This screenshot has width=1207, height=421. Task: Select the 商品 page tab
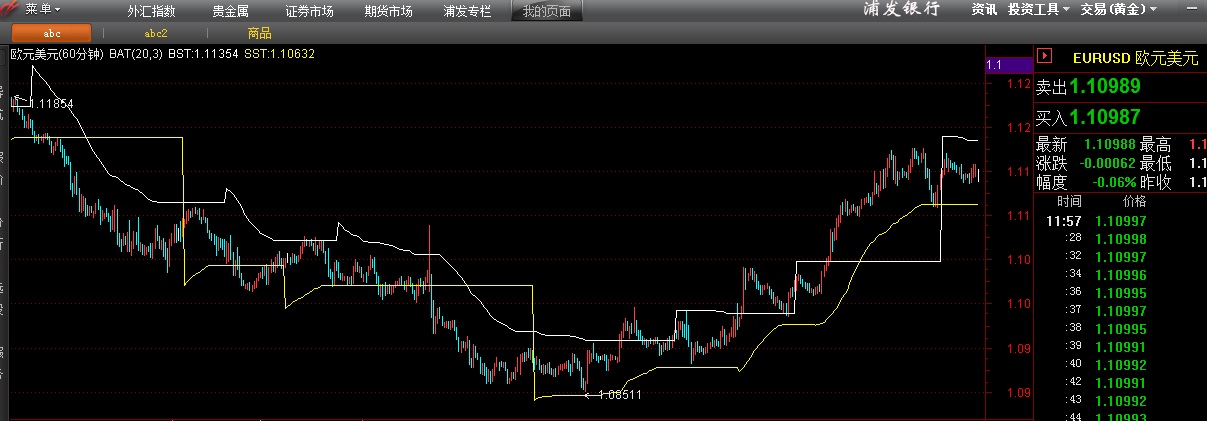coord(259,33)
